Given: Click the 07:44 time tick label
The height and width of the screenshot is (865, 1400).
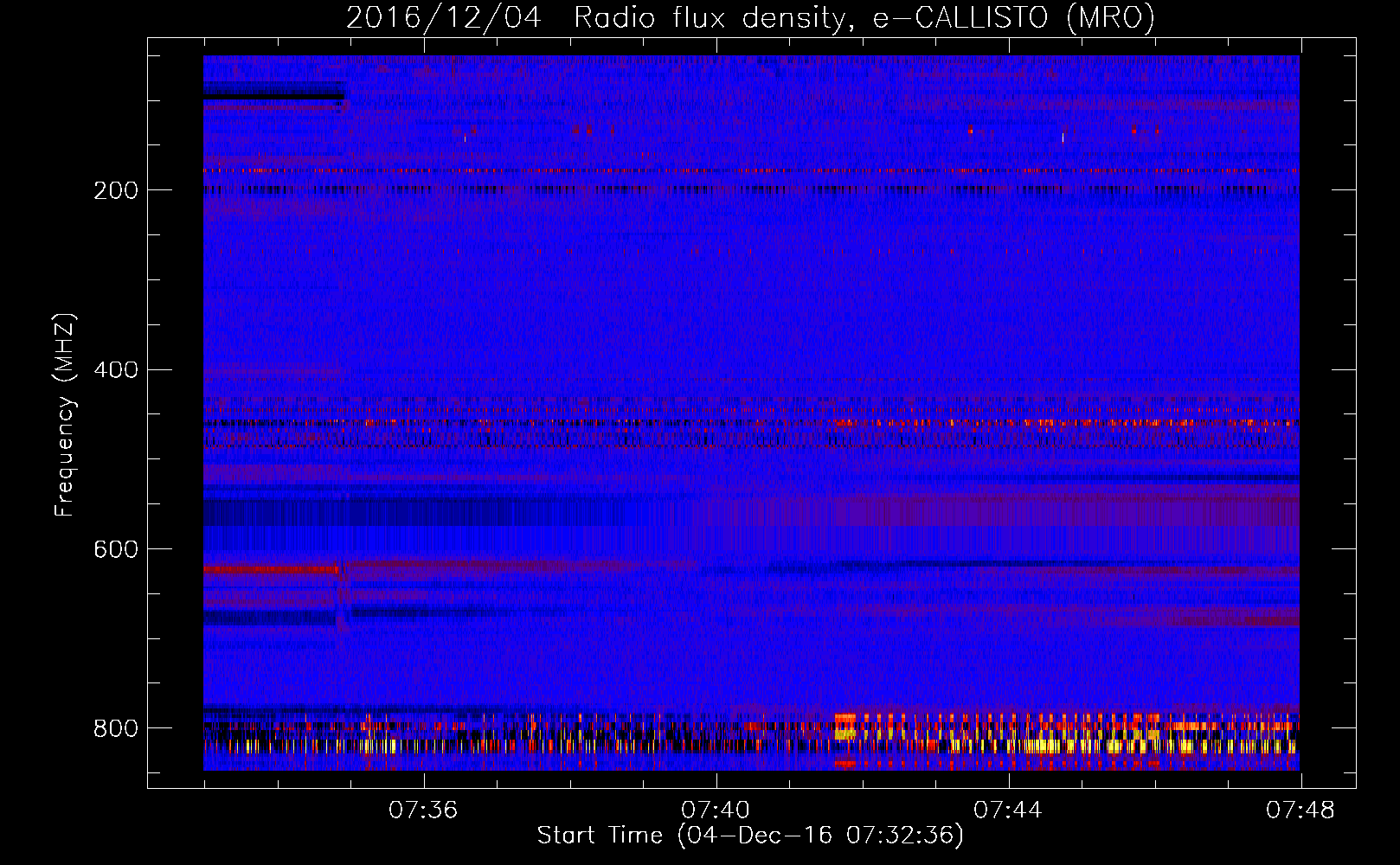Looking at the screenshot, I should pyautogui.click(x=1008, y=811).
